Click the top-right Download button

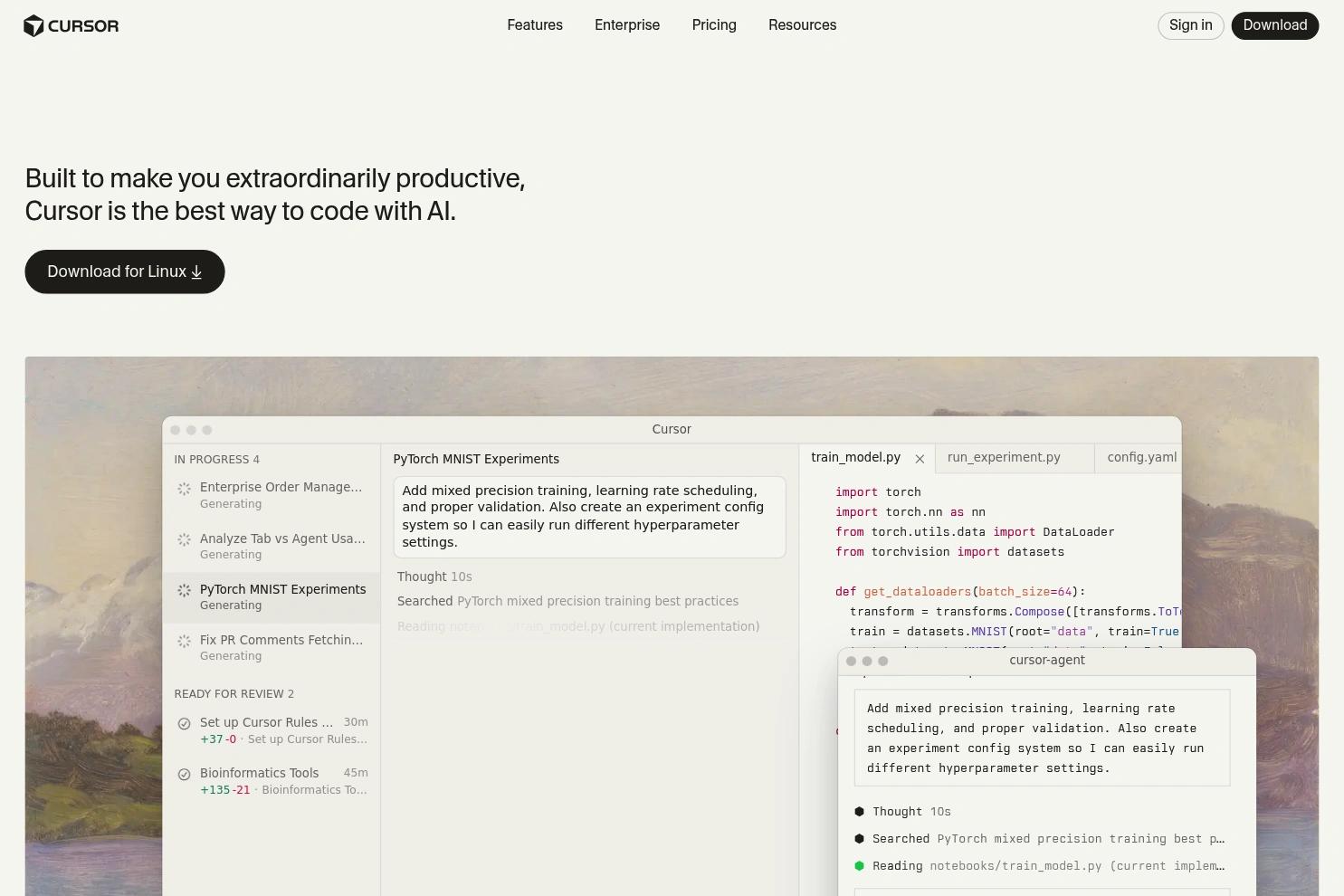coord(1274,25)
